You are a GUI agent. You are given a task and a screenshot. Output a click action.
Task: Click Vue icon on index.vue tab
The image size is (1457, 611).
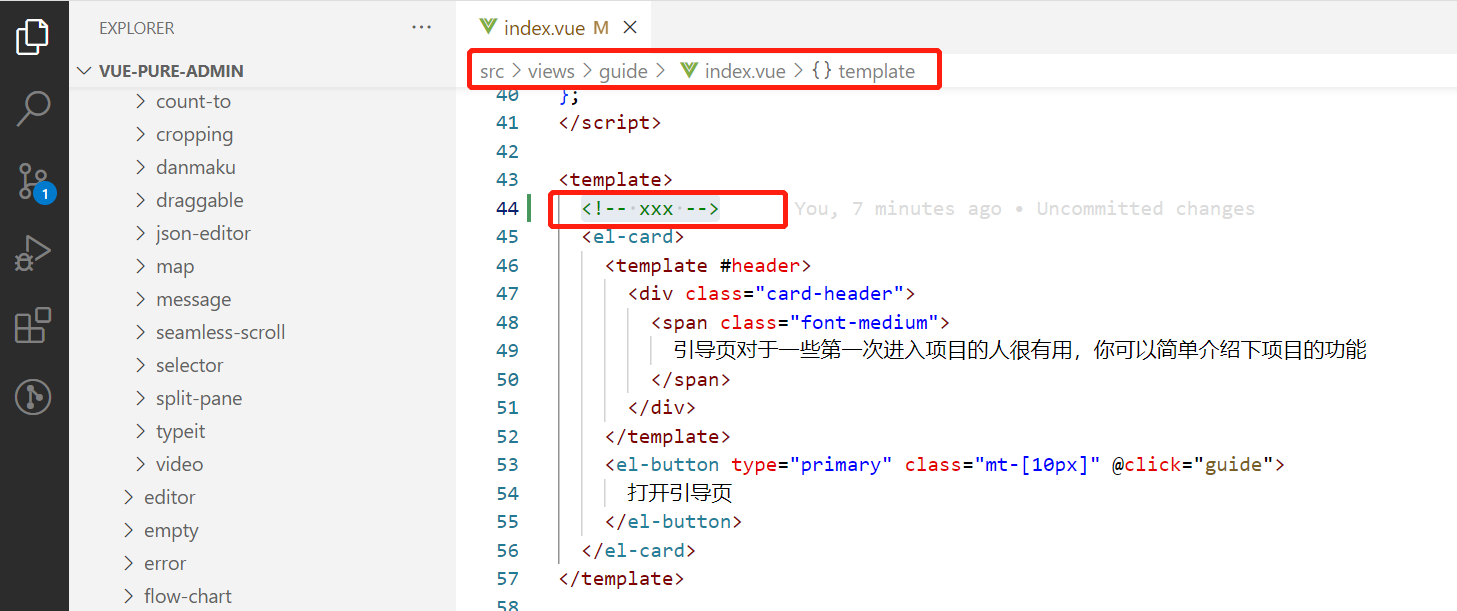[488, 28]
